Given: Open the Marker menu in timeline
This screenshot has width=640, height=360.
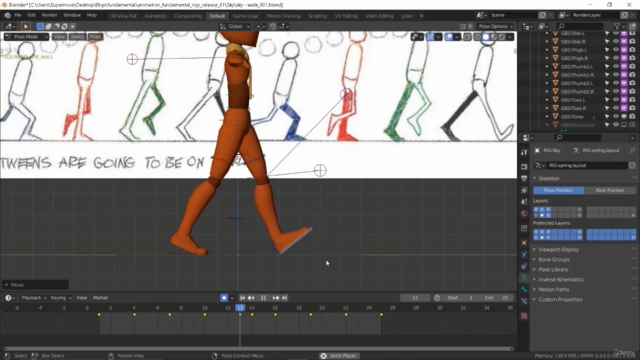Looking at the screenshot, I should click(100, 298).
